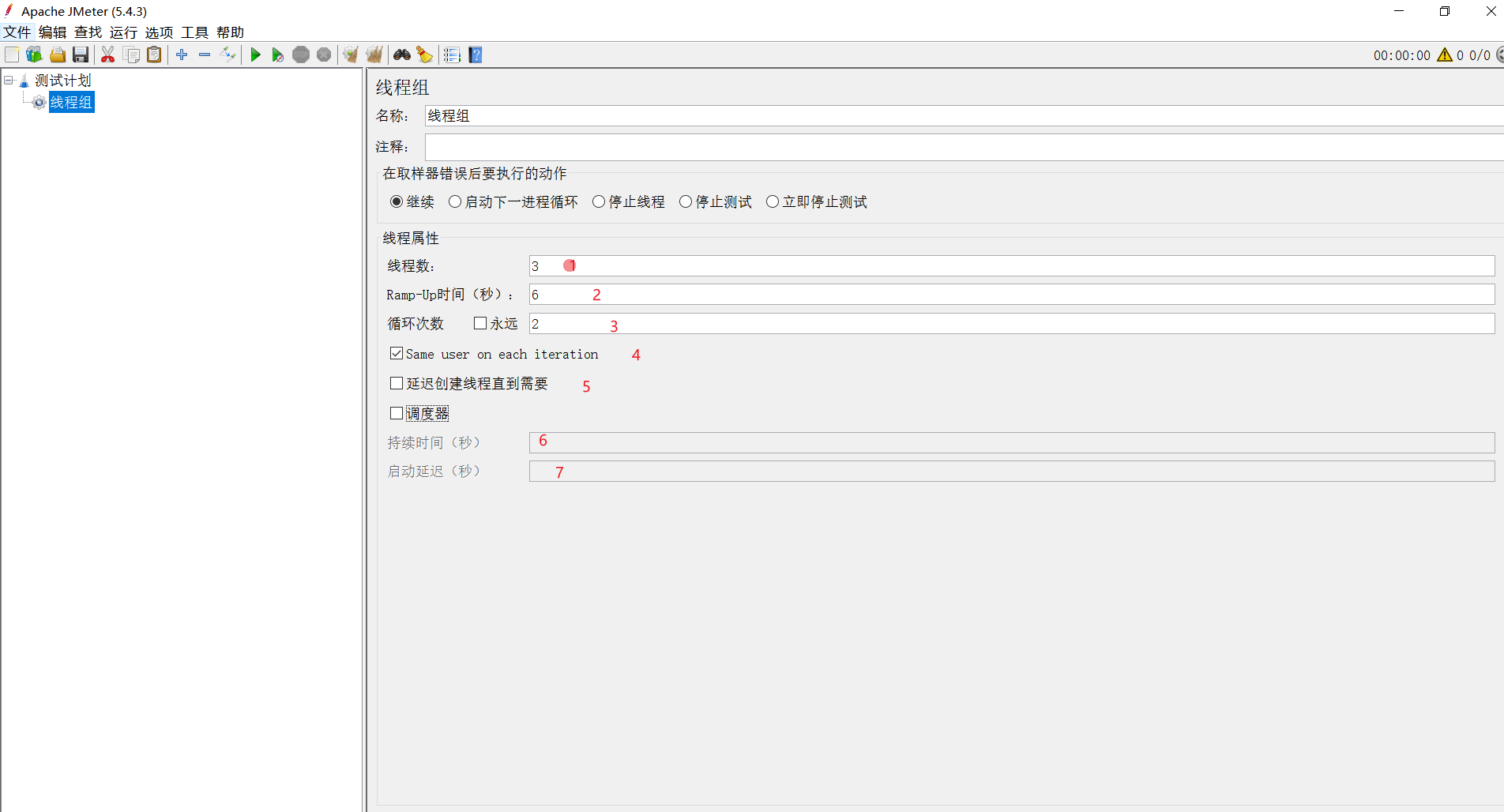Enable the 调度器 checkbox
Image resolution: width=1504 pixels, height=812 pixels.
(397, 413)
